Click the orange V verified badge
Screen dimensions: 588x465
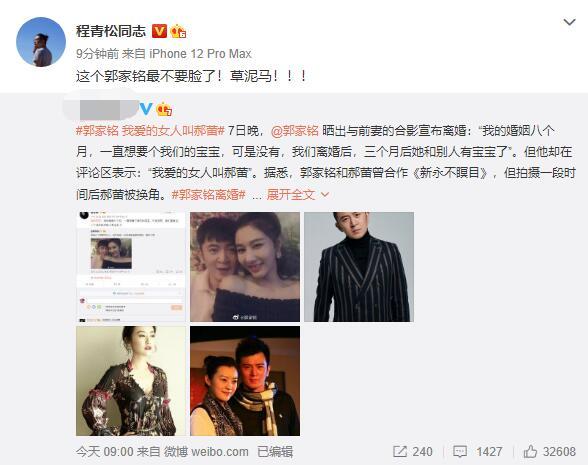159,31
